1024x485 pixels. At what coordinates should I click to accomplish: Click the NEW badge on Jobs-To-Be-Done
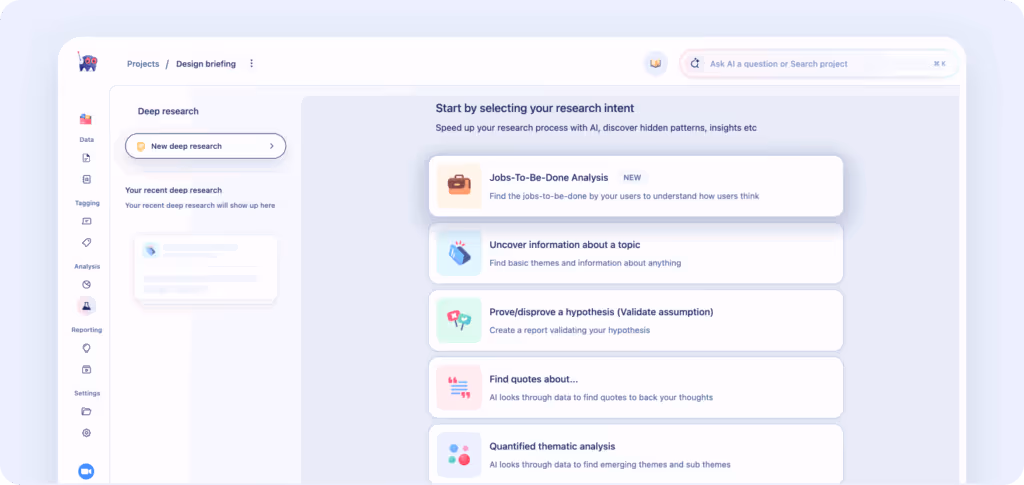click(632, 178)
